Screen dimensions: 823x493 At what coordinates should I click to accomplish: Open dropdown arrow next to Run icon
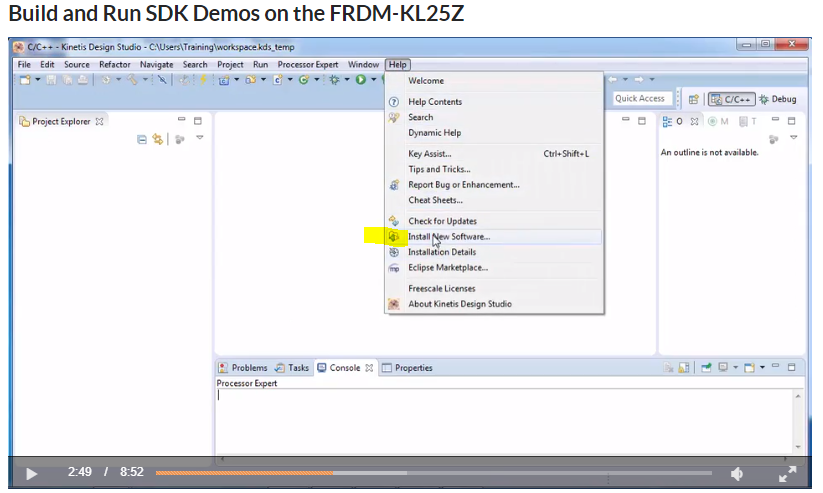coord(373,80)
